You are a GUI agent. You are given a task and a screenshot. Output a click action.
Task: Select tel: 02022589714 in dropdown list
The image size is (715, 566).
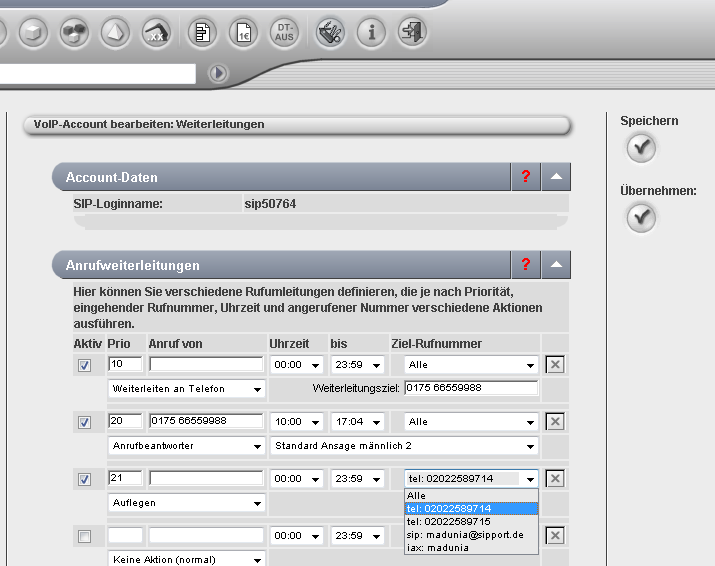coord(471,509)
